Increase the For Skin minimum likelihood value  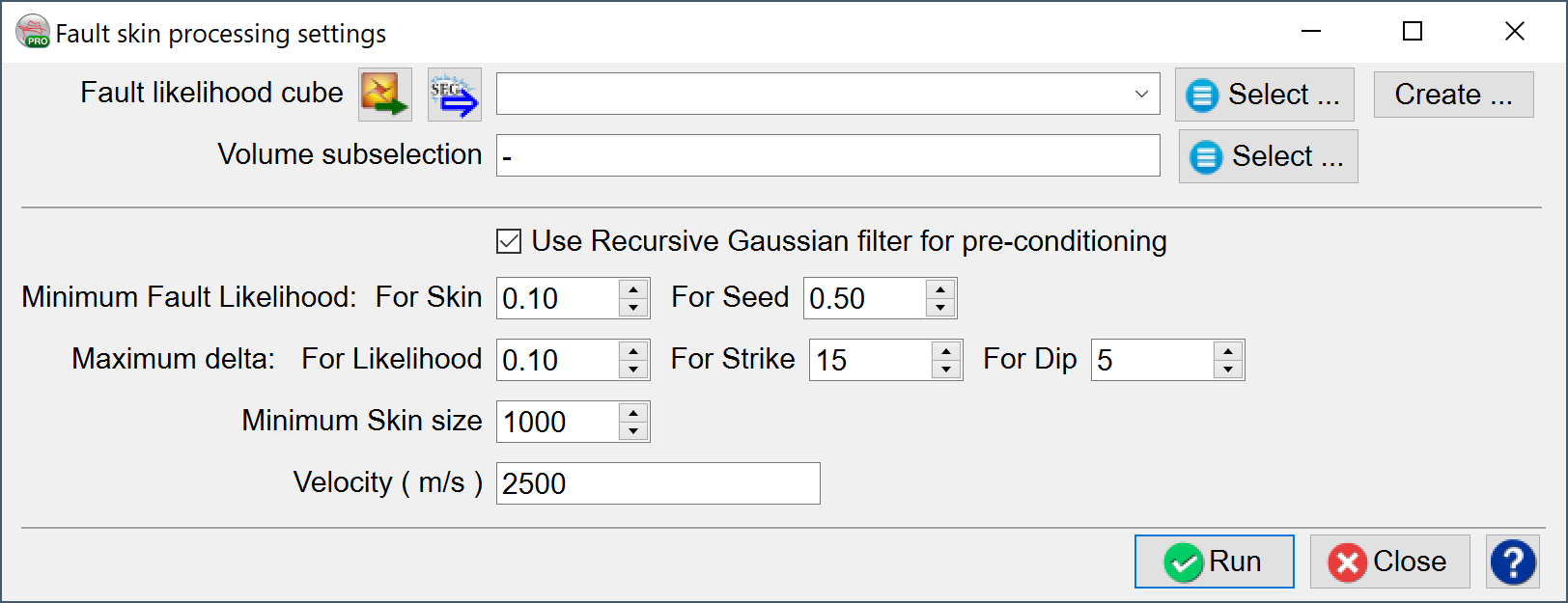click(x=633, y=289)
